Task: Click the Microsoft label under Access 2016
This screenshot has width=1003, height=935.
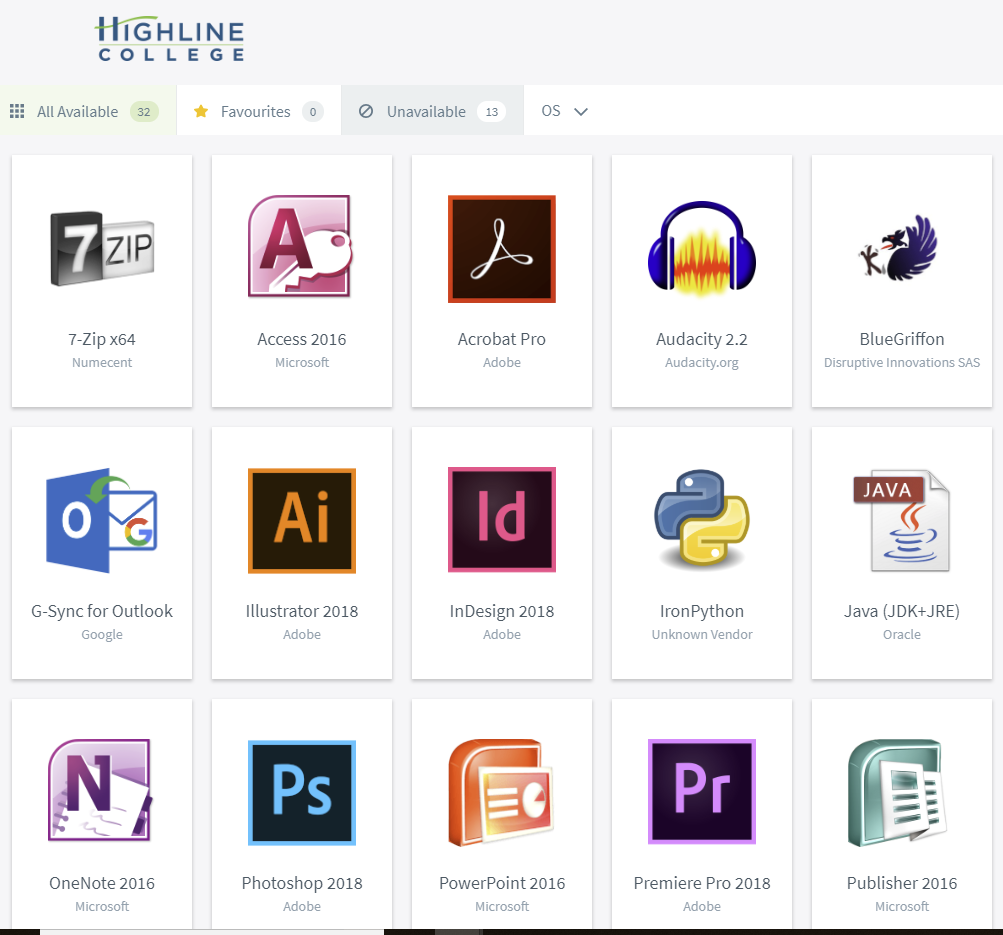Action: tap(302, 363)
